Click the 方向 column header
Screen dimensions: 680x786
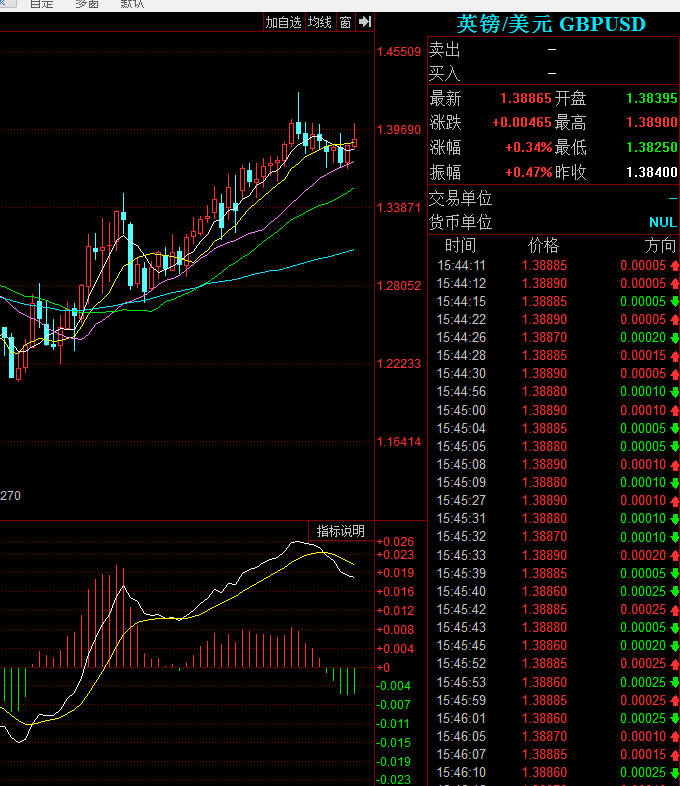[x=660, y=246]
